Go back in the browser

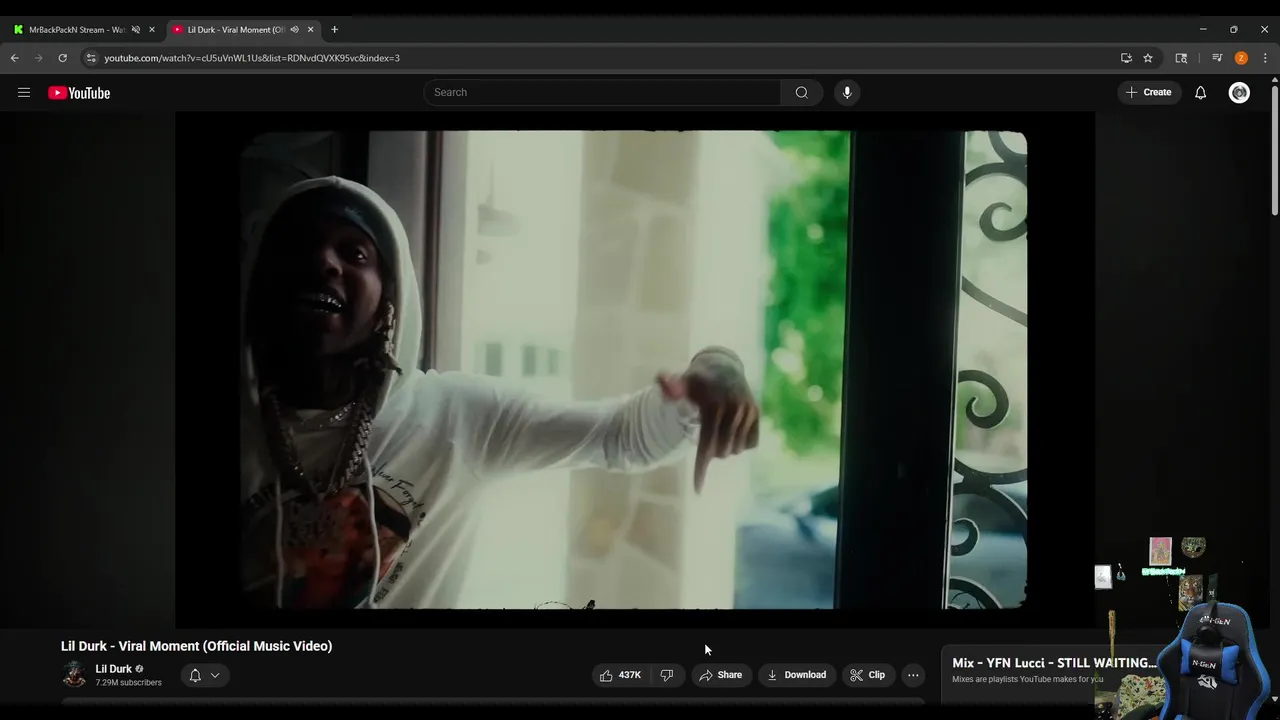(x=14, y=58)
